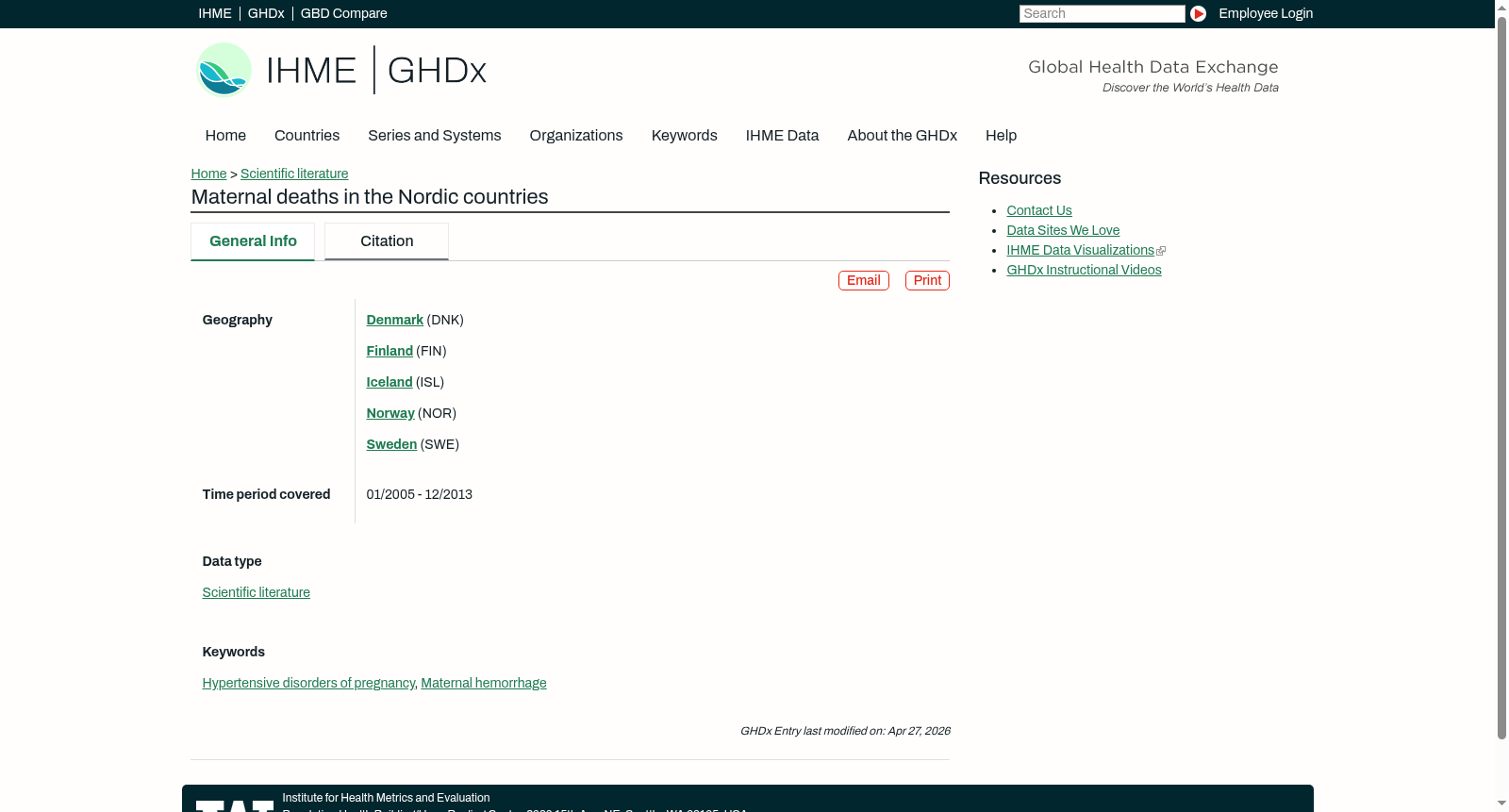Open IHME Data Visualizations link
1509x812 pixels.
point(1080,250)
